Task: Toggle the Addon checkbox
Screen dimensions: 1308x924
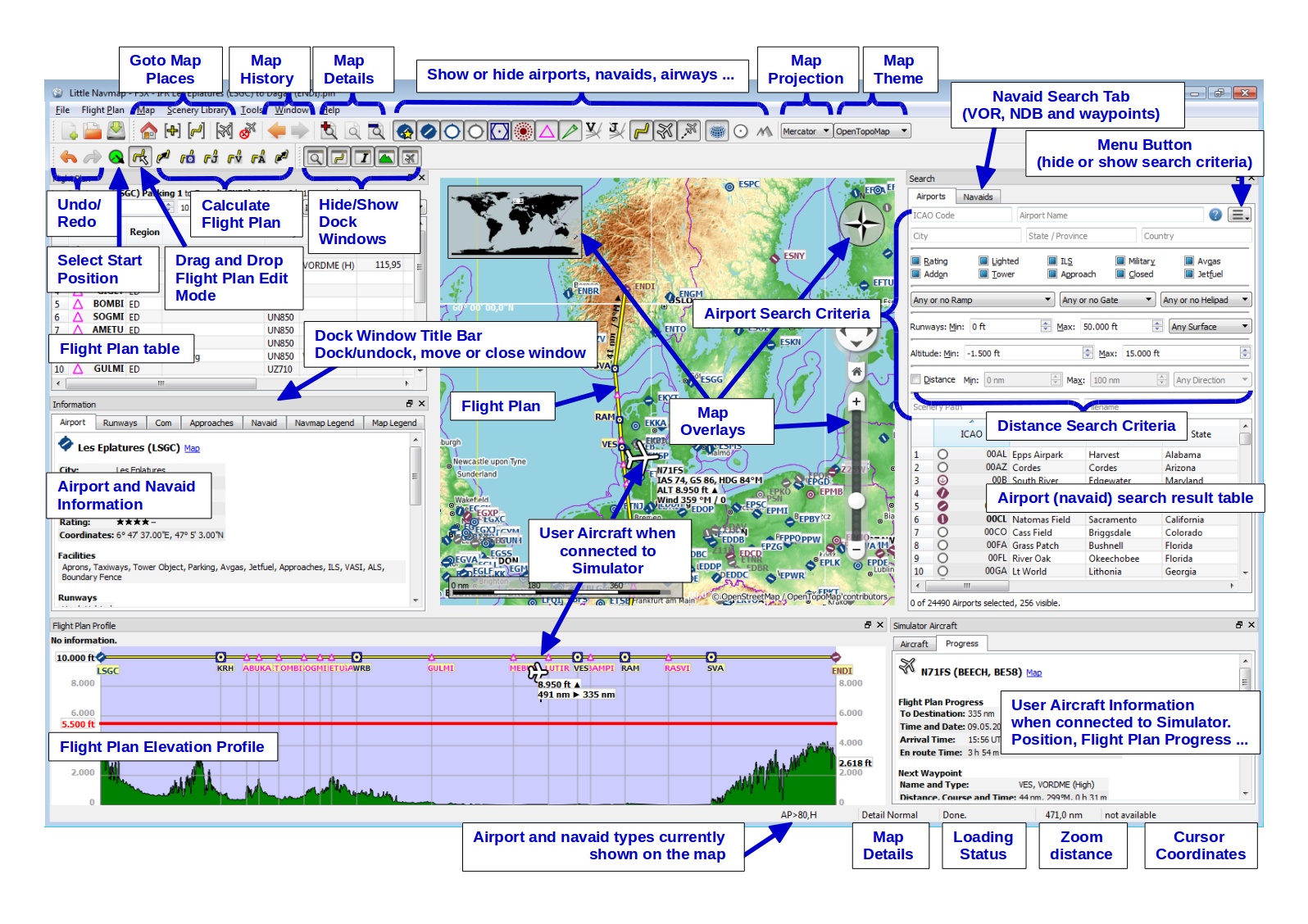Action: pos(916,274)
